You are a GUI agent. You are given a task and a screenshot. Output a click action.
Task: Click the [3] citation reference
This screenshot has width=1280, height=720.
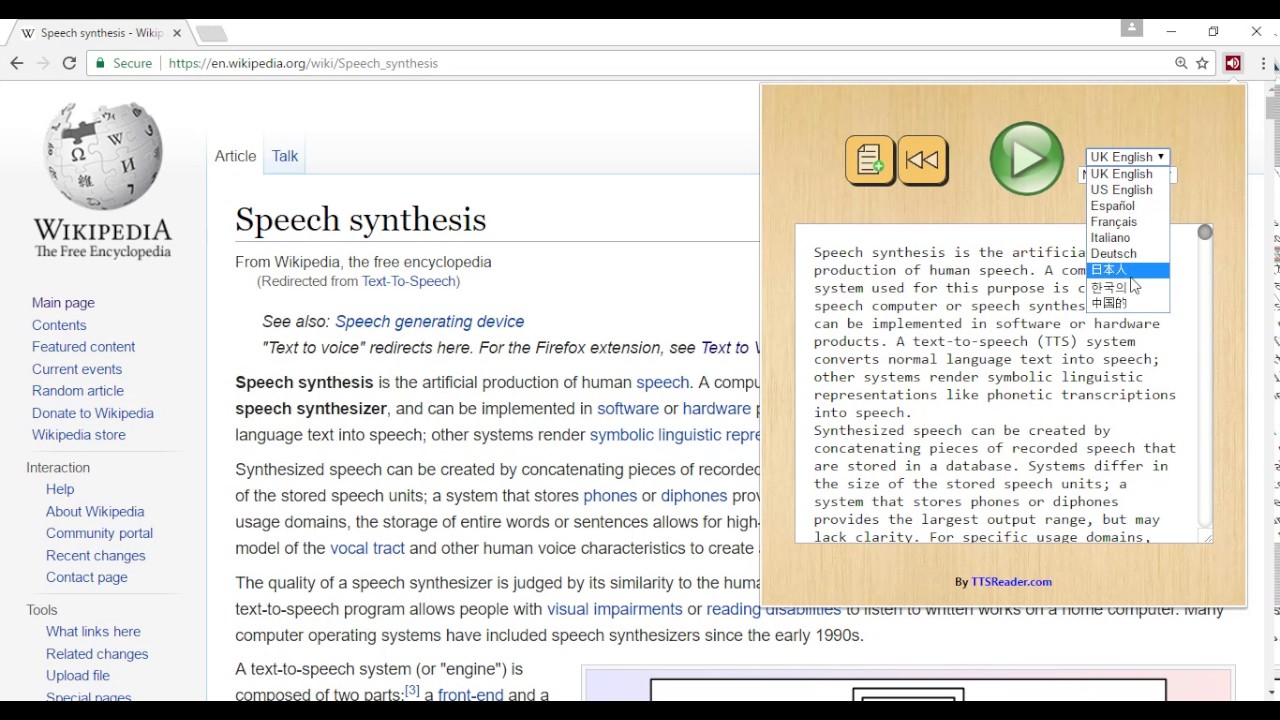(x=411, y=690)
